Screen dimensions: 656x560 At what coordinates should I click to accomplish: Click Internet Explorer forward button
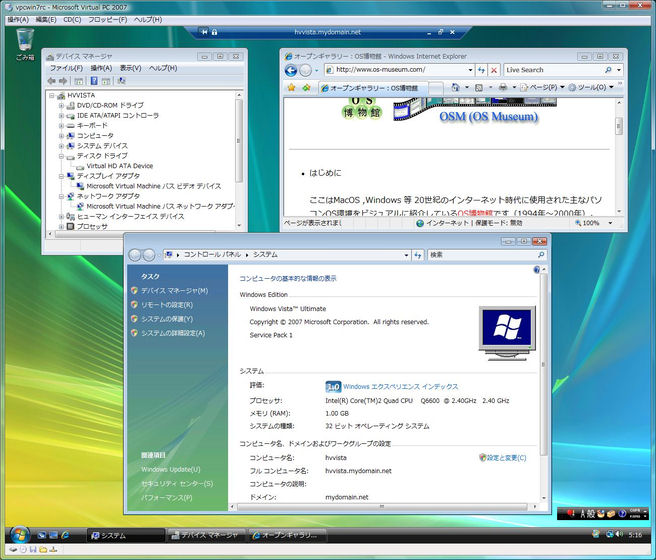click(306, 70)
